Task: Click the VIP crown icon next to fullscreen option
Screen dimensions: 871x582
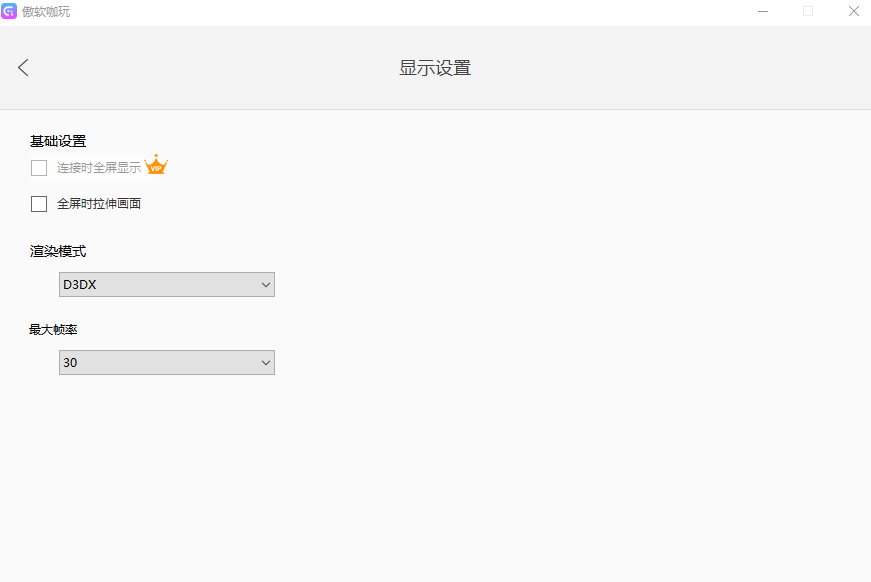Action: (x=156, y=163)
